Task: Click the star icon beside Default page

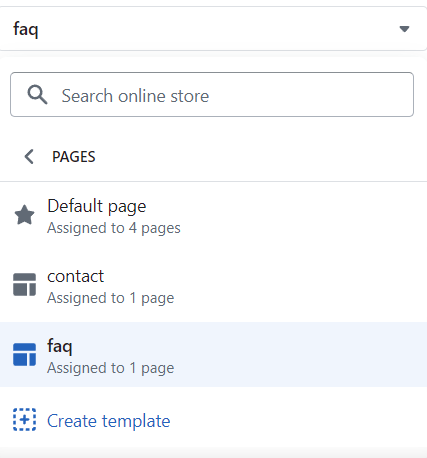Action: (x=24, y=215)
